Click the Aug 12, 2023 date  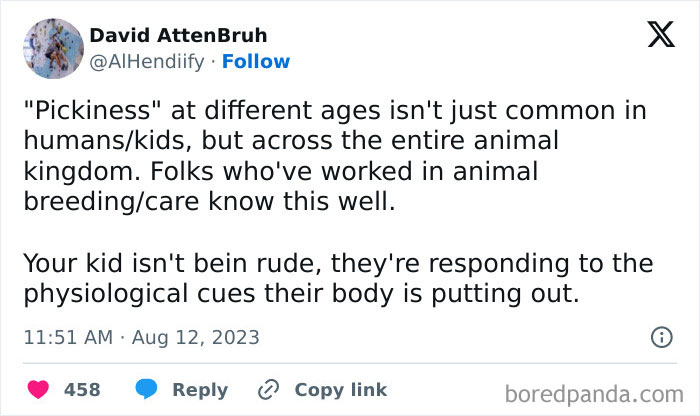click(x=198, y=339)
